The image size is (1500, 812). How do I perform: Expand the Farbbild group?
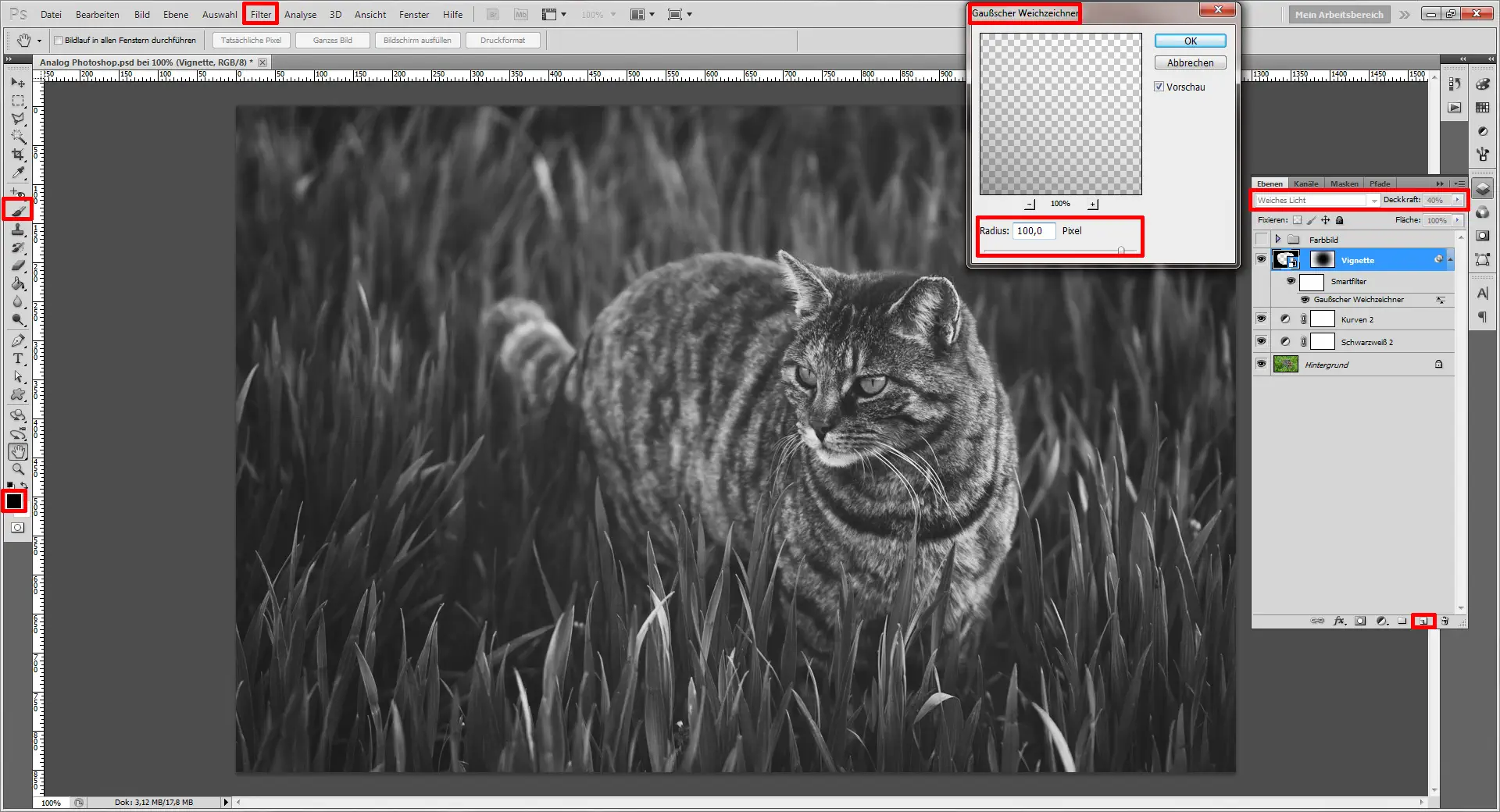[1277, 239]
